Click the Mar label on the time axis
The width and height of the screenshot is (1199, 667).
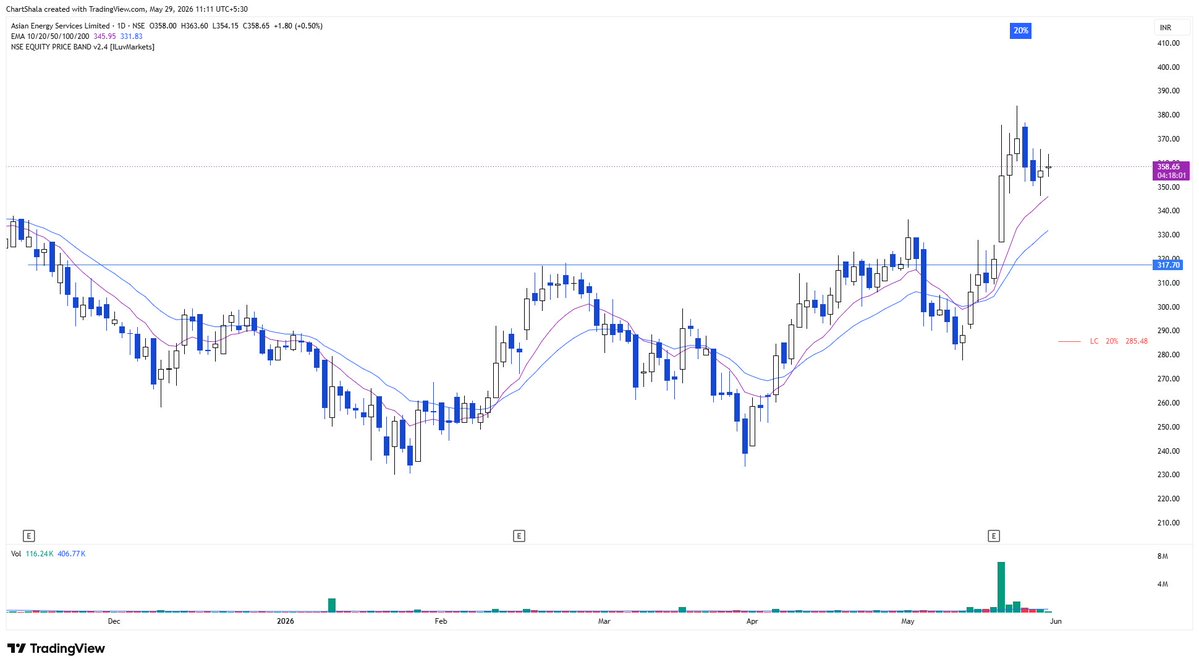pos(604,622)
